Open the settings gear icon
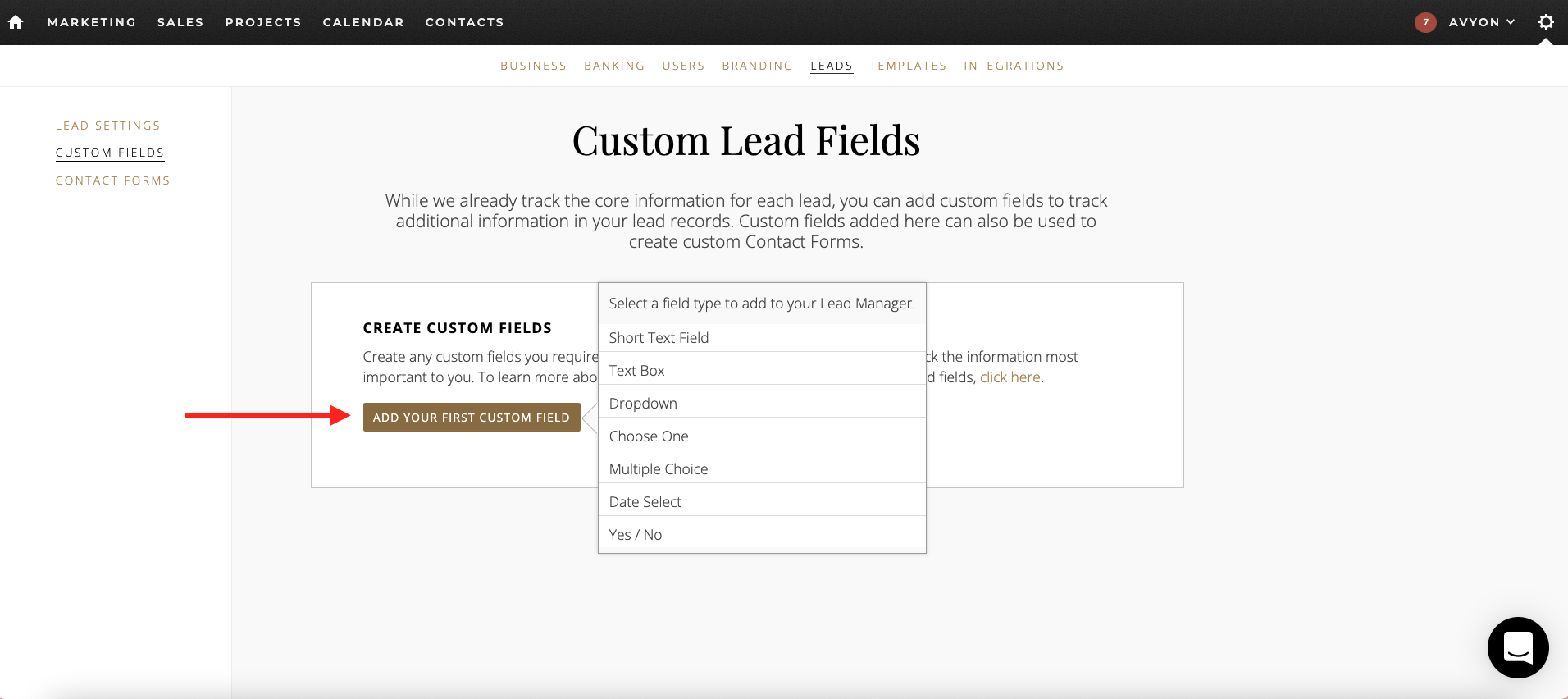This screenshot has height=699, width=1568. pyautogui.click(x=1546, y=22)
